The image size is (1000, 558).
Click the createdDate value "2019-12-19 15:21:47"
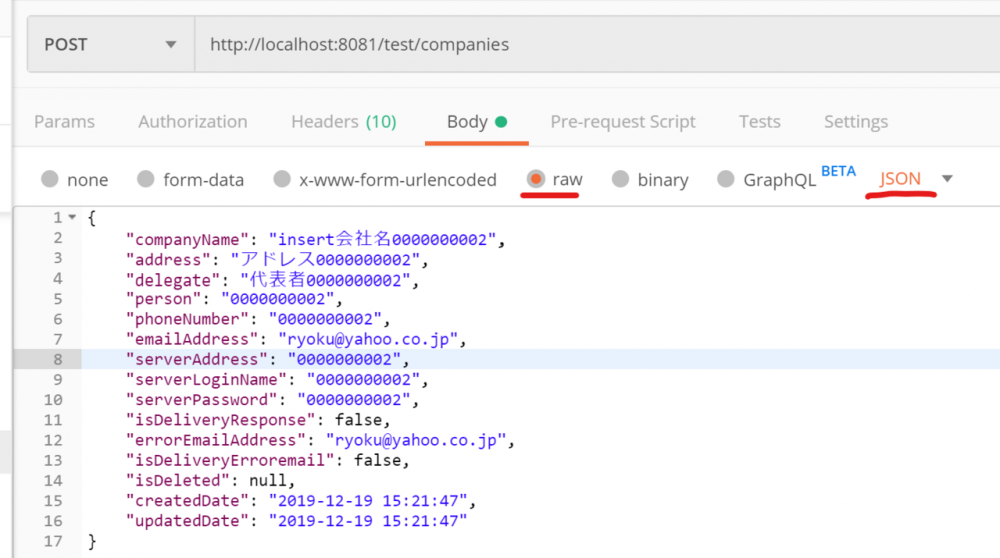click(x=368, y=501)
